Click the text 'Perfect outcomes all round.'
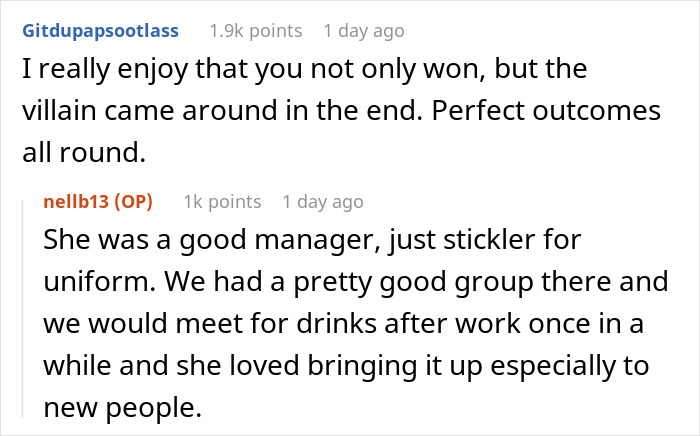This screenshot has height=436, width=700. coord(342,132)
